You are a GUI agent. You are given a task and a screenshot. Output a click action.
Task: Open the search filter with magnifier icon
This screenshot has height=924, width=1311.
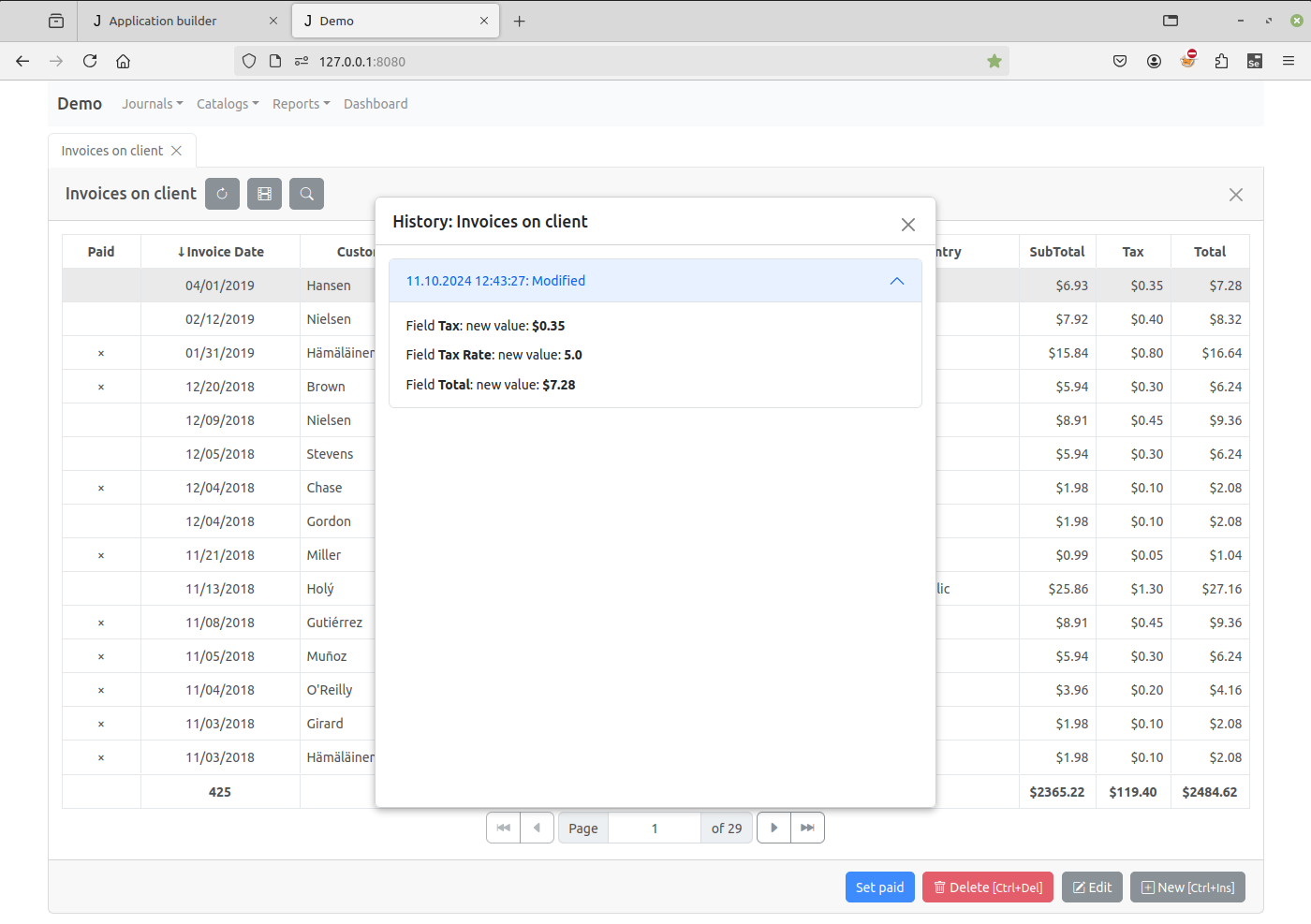306,194
